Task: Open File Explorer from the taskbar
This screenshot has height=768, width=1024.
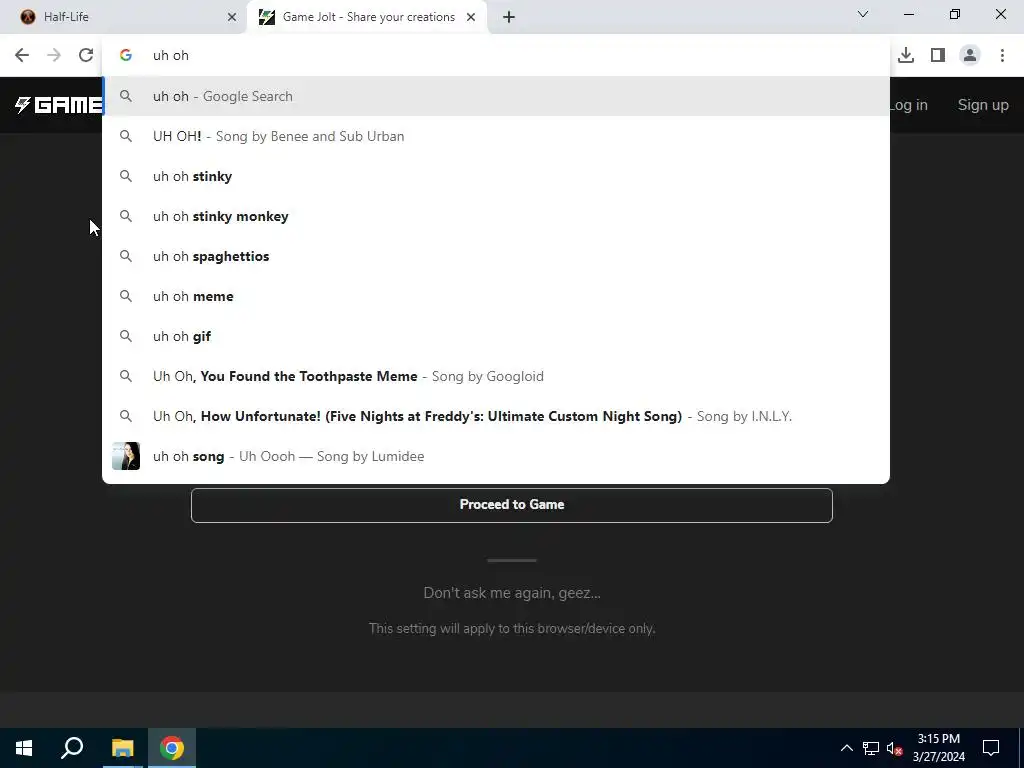Action: [122, 748]
